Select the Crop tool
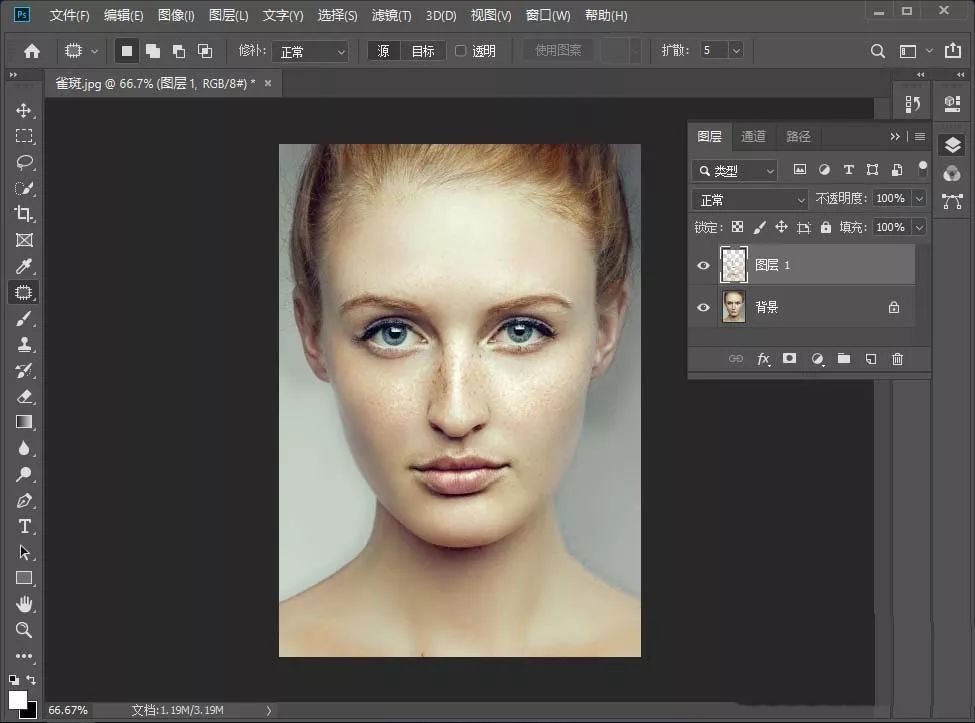Image resolution: width=975 pixels, height=723 pixels. [24, 214]
